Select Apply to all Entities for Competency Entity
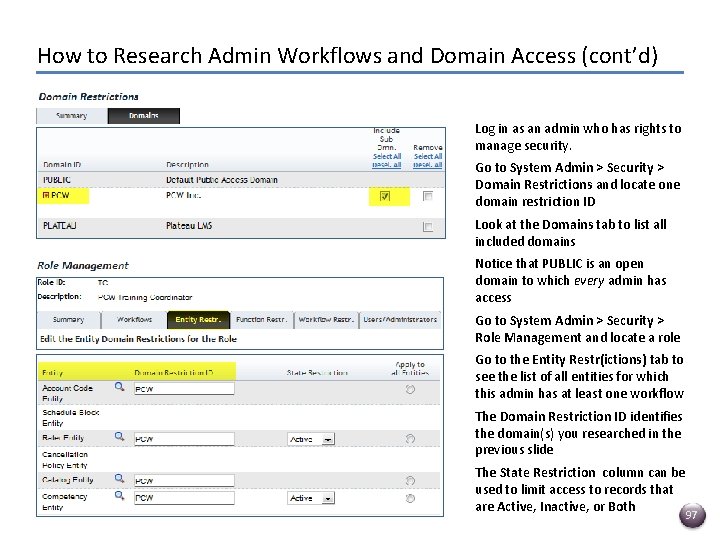 pyautogui.click(x=410, y=498)
